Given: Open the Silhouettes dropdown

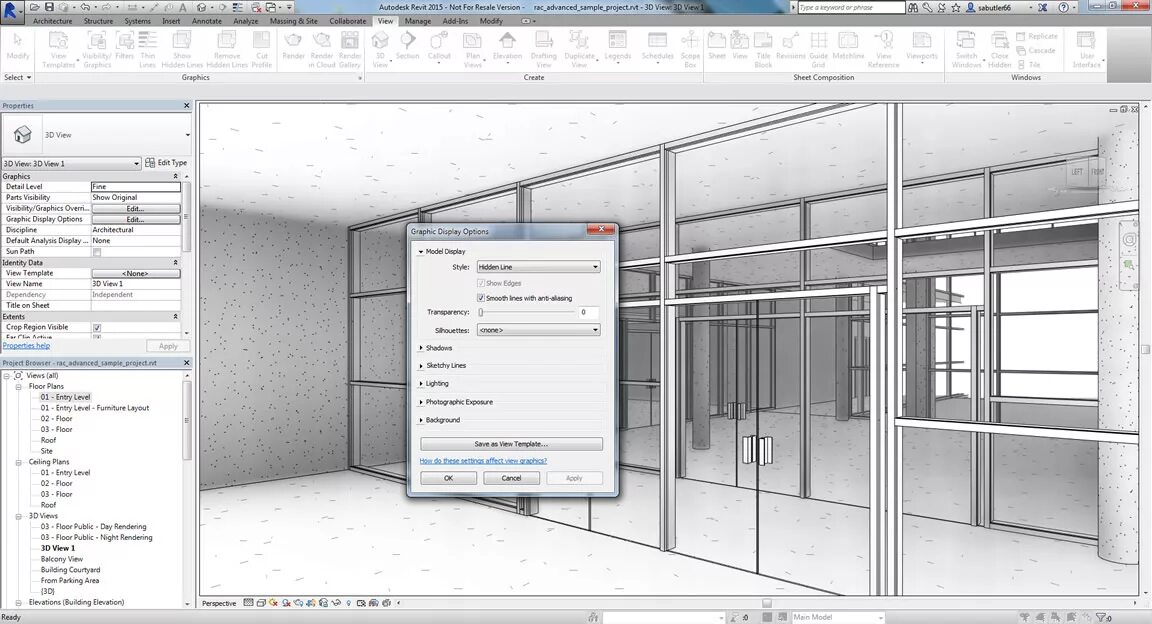Looking at the screenshot, I should (539, 330).
